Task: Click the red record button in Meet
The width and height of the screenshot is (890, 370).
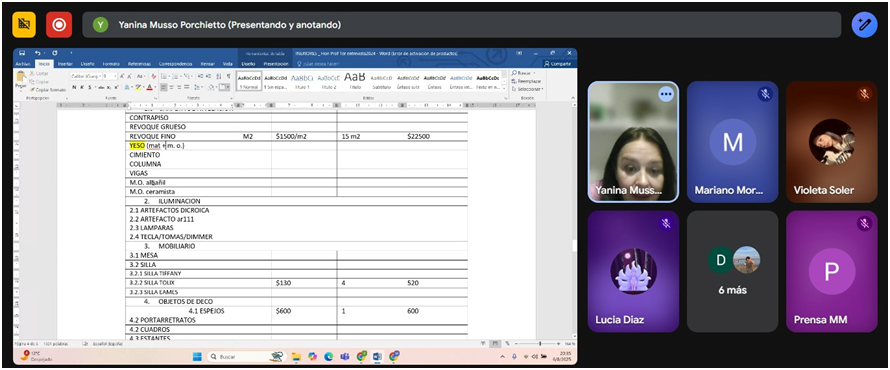Action: [59, 24]
